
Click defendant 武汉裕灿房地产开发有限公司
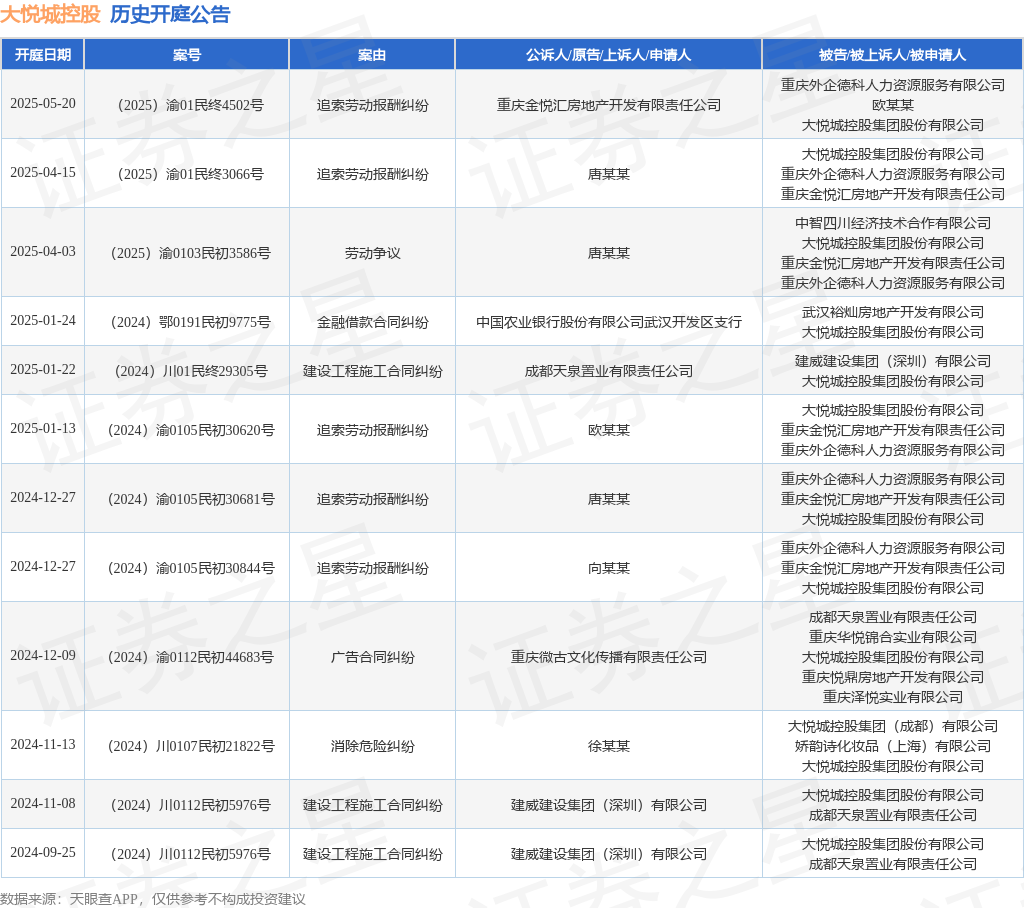coord(892,312)
